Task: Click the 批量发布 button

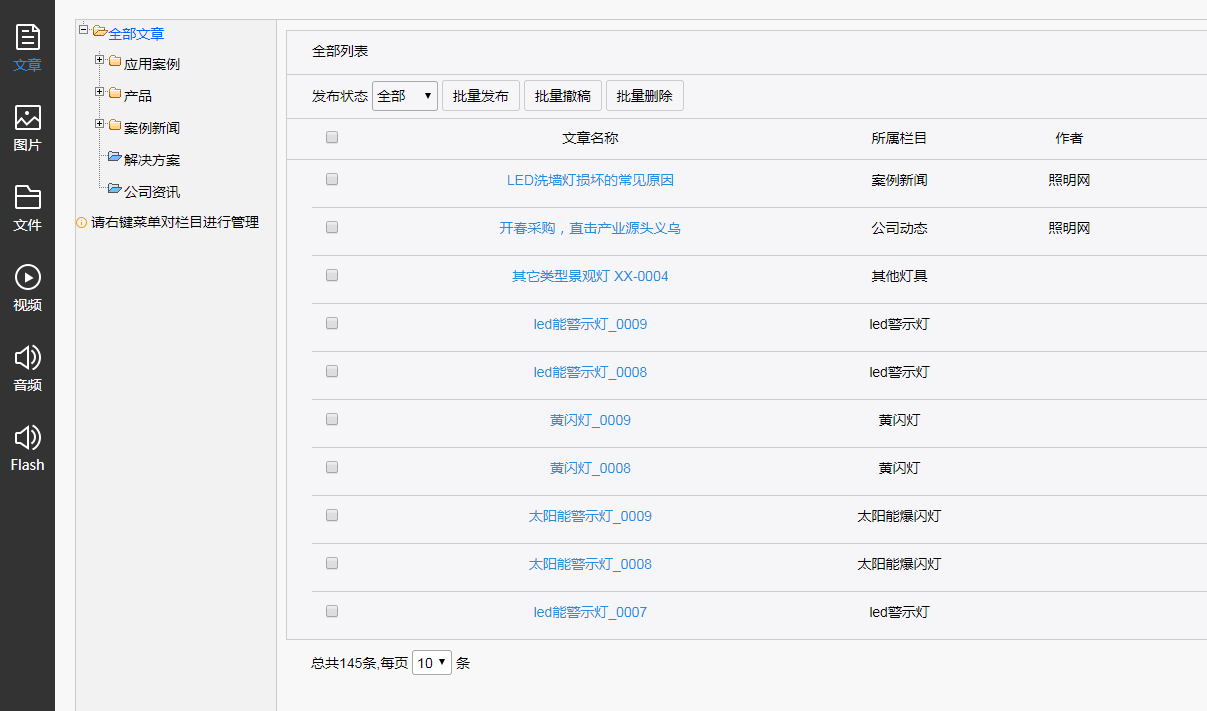Action: [480, 96]
